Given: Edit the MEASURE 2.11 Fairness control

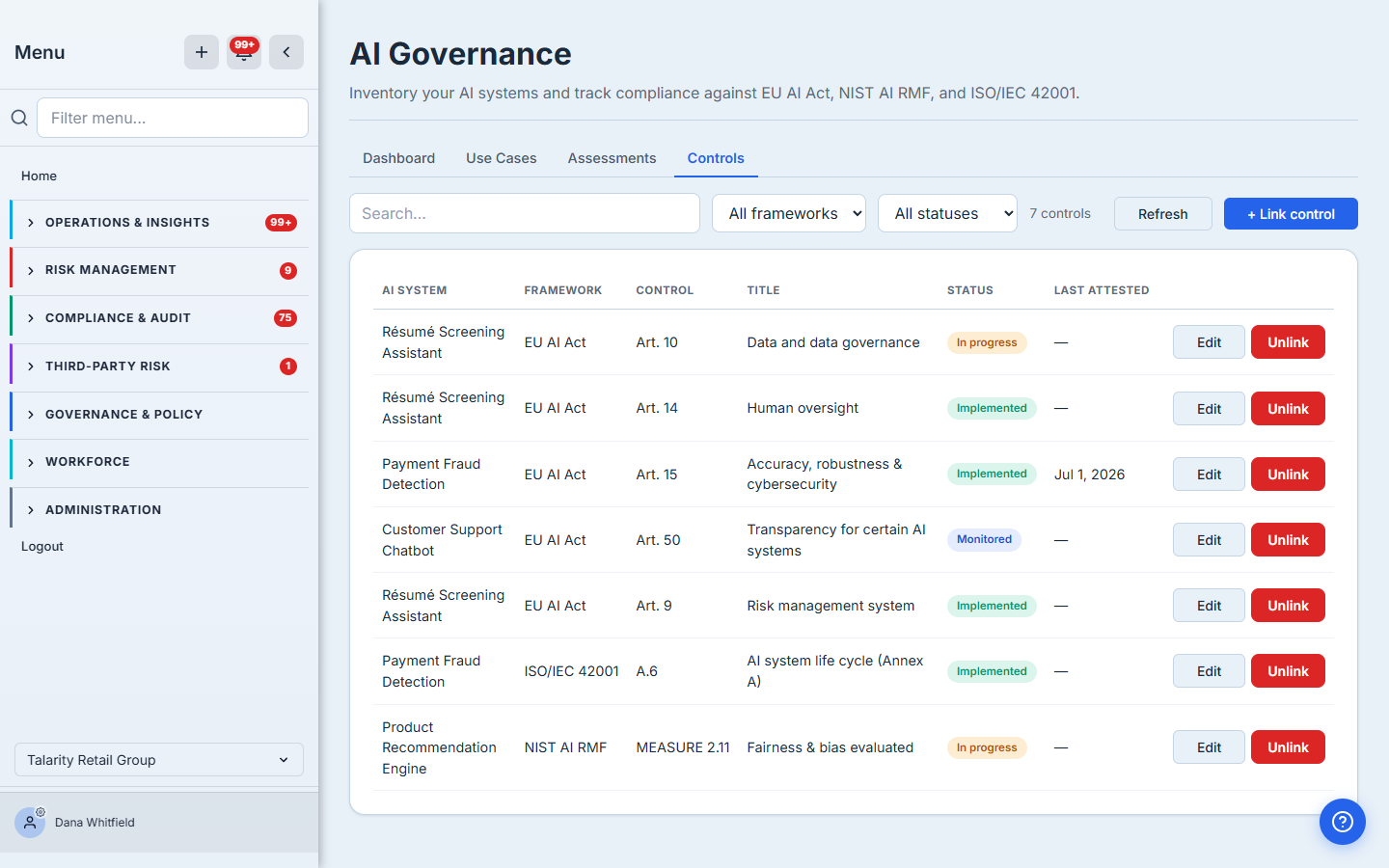Looking at the screenshot, I should point(1209,747).
